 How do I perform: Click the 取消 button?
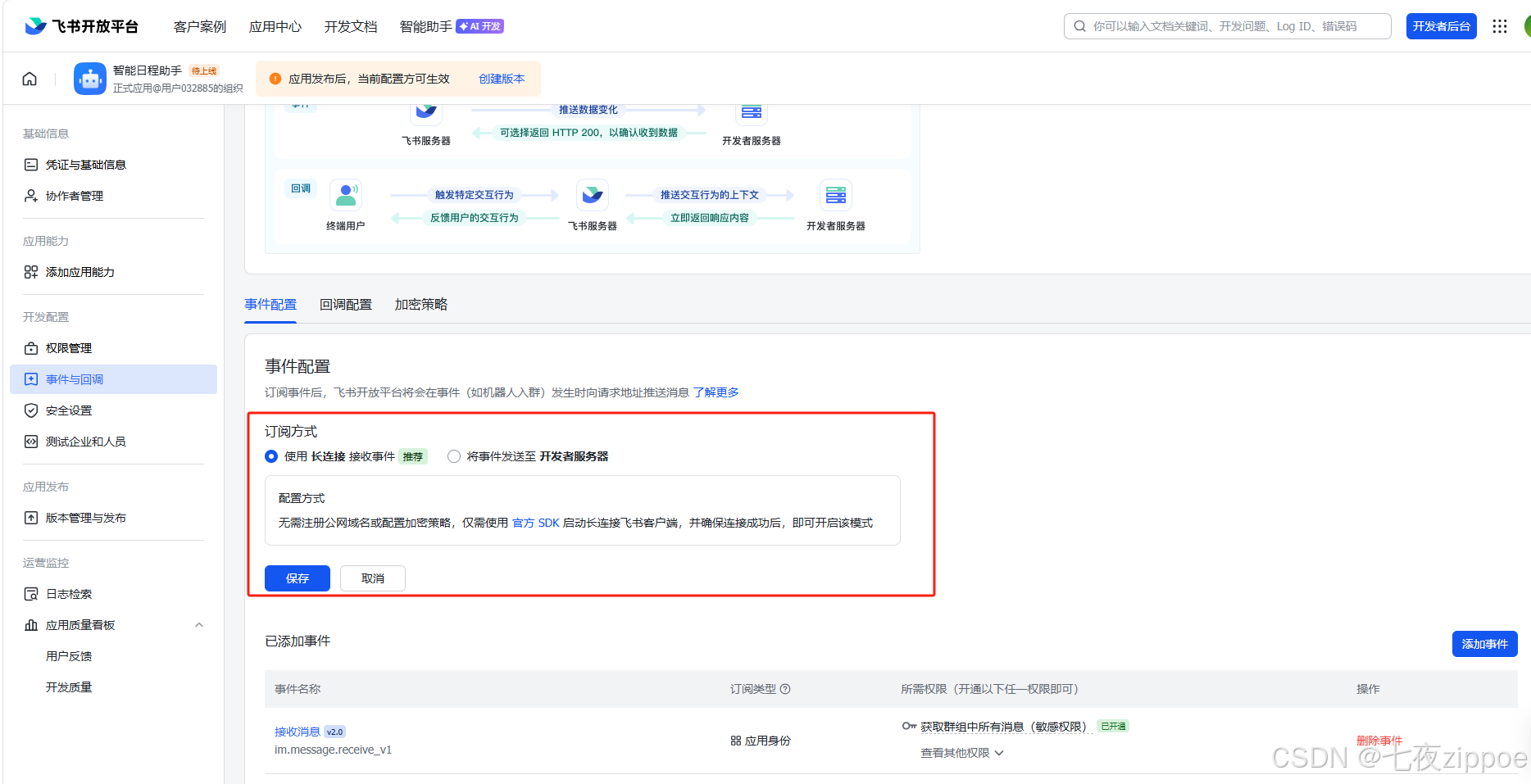(373, 578)
